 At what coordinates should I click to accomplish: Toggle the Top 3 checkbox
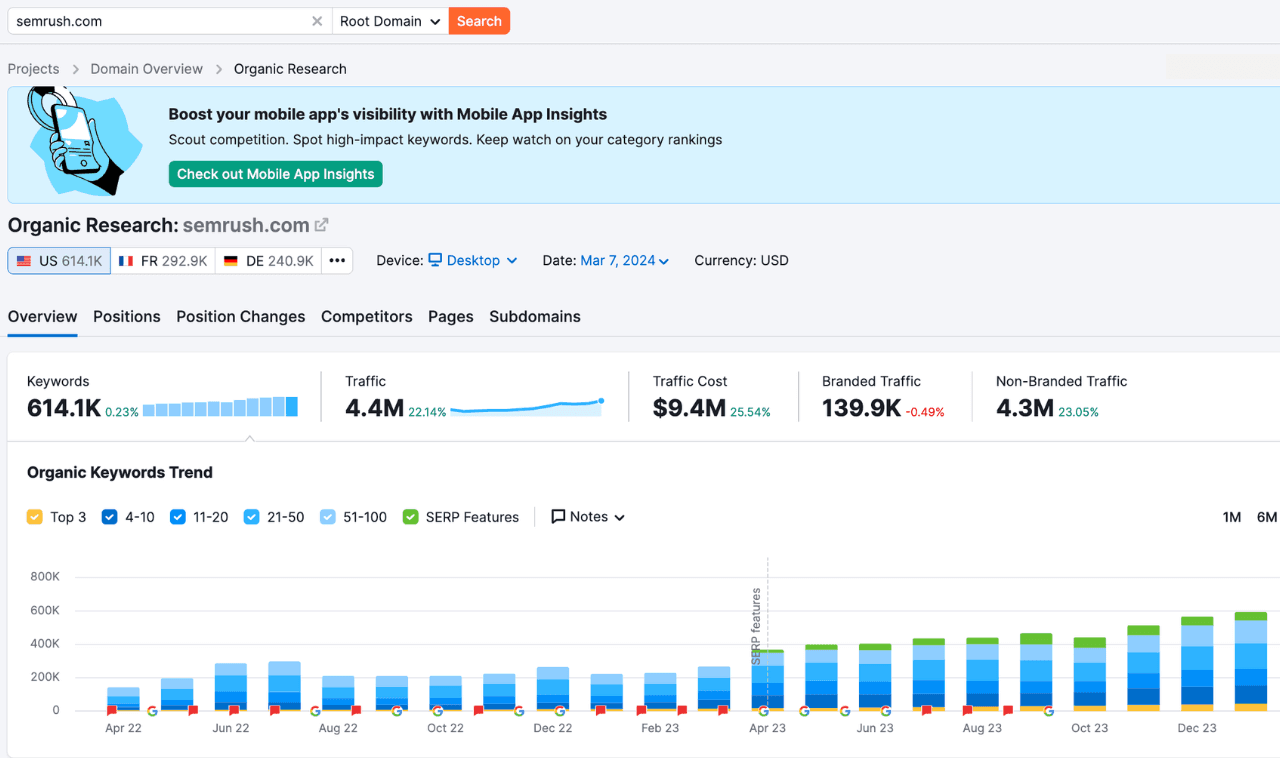click(x=35, y=517)
